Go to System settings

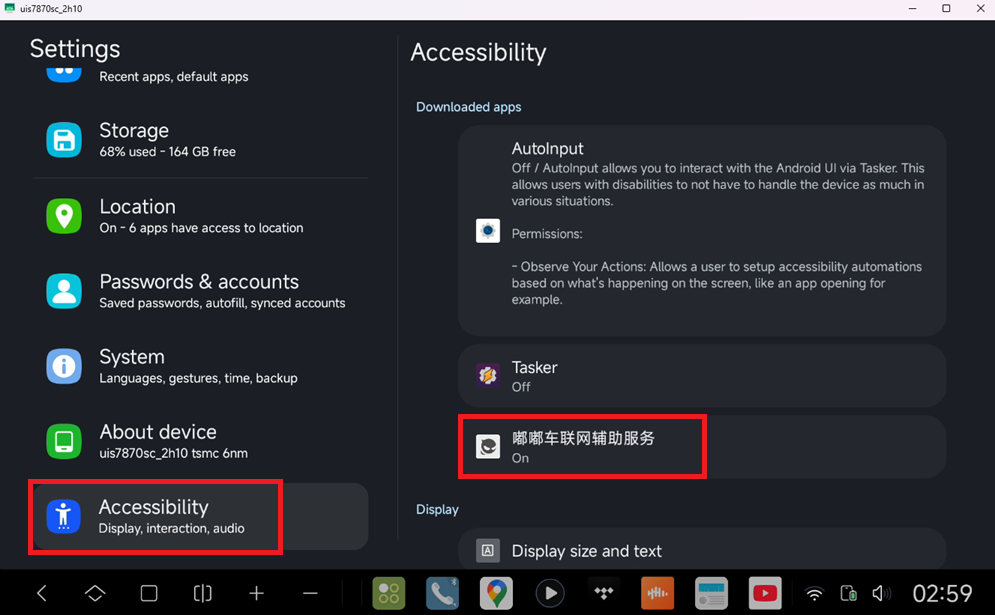[200, 366]
